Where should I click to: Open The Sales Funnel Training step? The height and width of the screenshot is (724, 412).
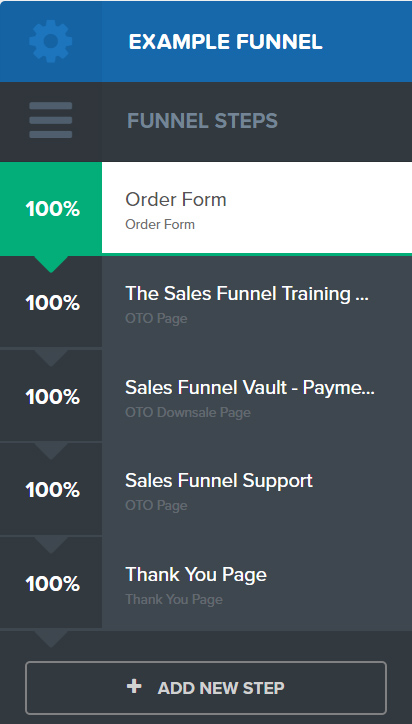coord(257,302)
